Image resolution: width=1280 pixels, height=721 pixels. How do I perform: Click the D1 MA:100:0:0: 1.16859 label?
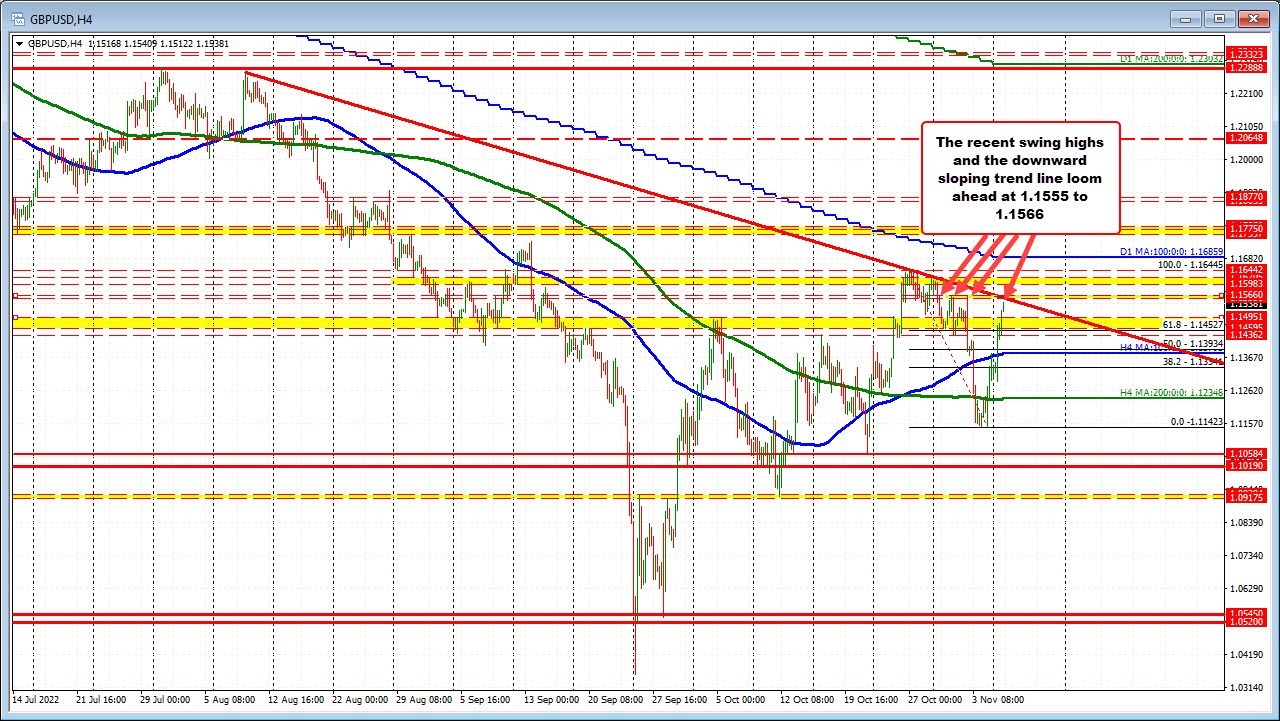tap(1171, 252)
